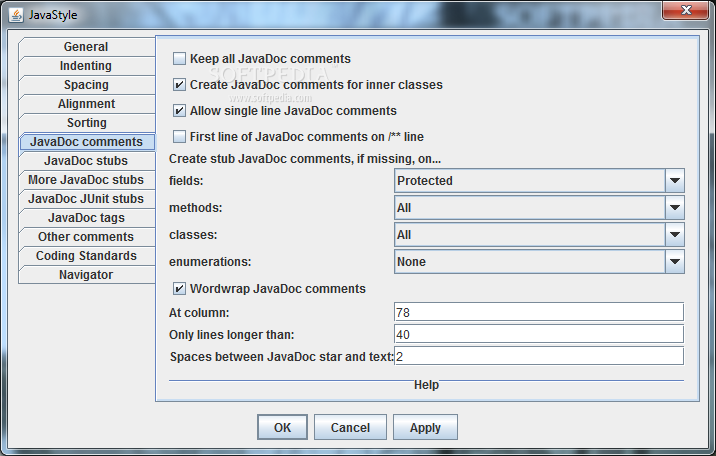
Task: Click the Apply button
Action: (425, 427)
